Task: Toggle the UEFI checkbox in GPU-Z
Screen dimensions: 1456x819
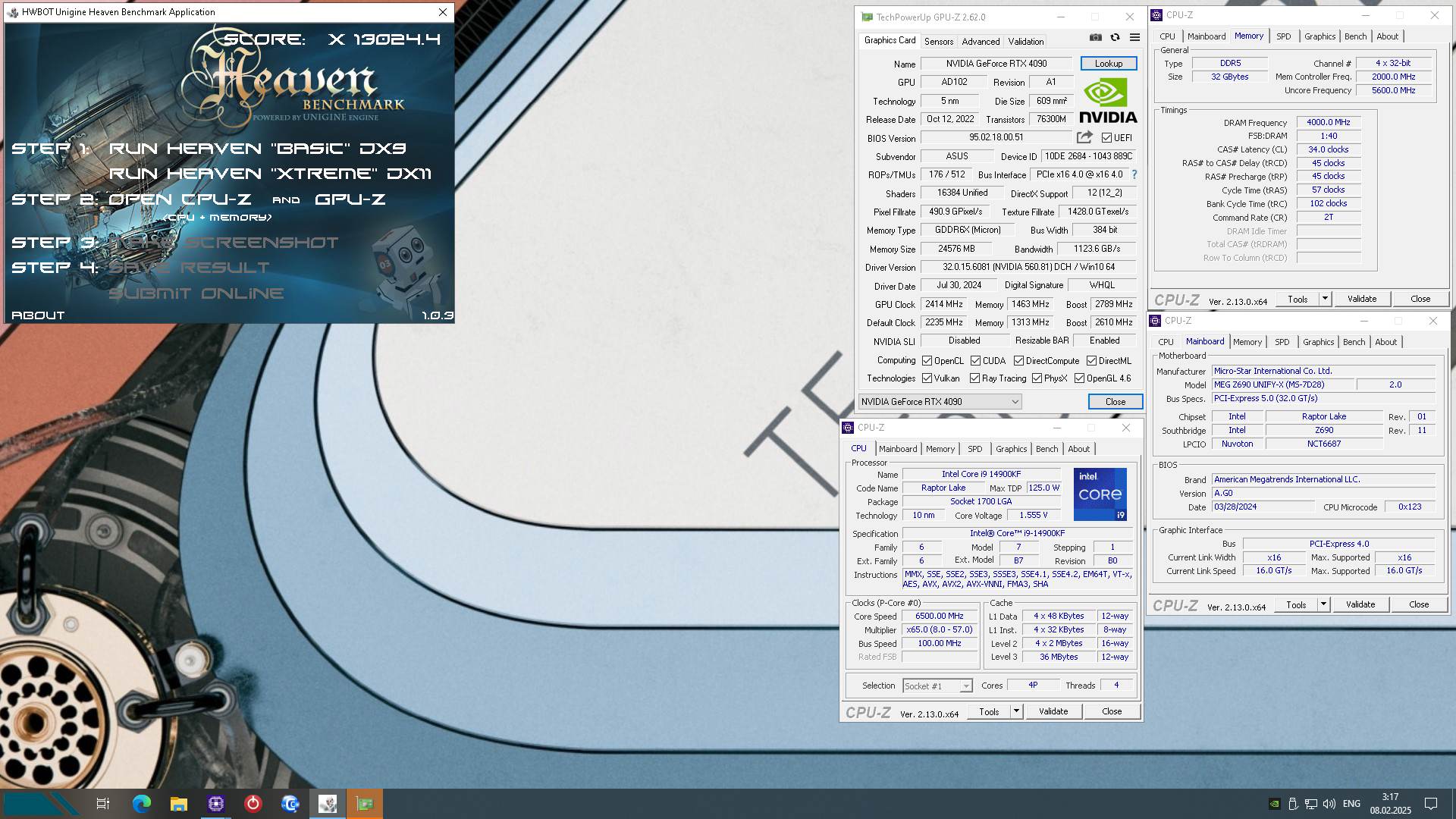Action: 1106,138
